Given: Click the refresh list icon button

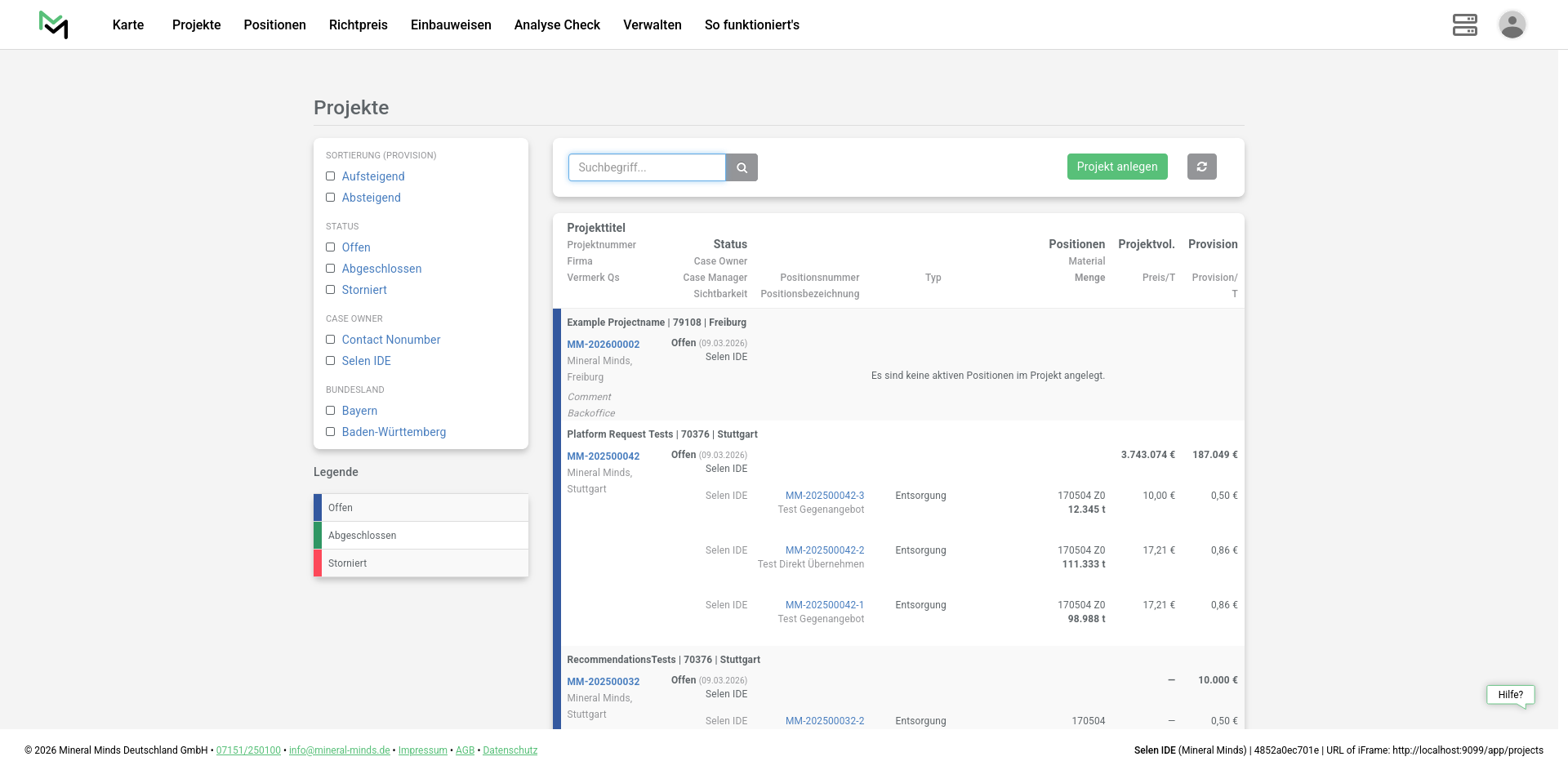Looking at the screenshot, I should click(1201, 167).
